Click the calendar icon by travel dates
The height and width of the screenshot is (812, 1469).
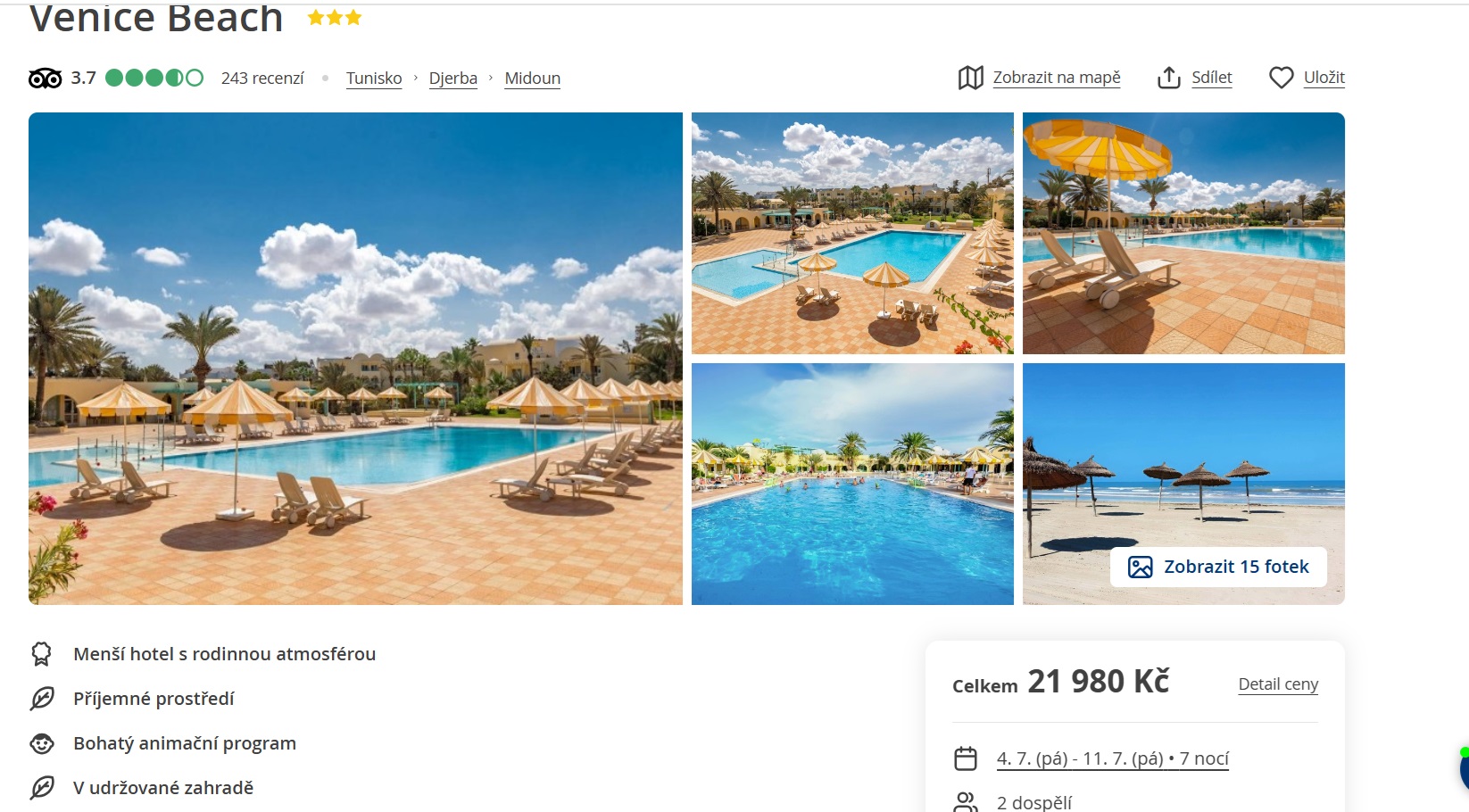pos(966,758)
